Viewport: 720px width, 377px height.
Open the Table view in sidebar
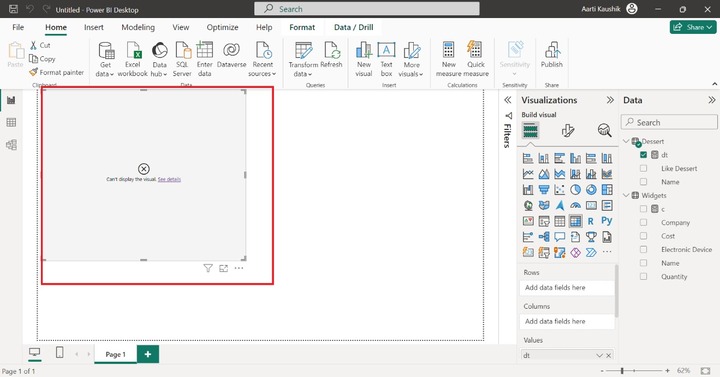click(x=11, y=123)
